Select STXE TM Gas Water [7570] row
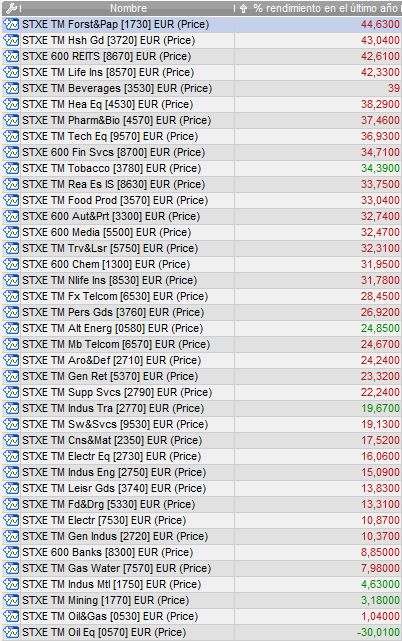The width and height of the screenshot is (402, 641). (201, 568)
